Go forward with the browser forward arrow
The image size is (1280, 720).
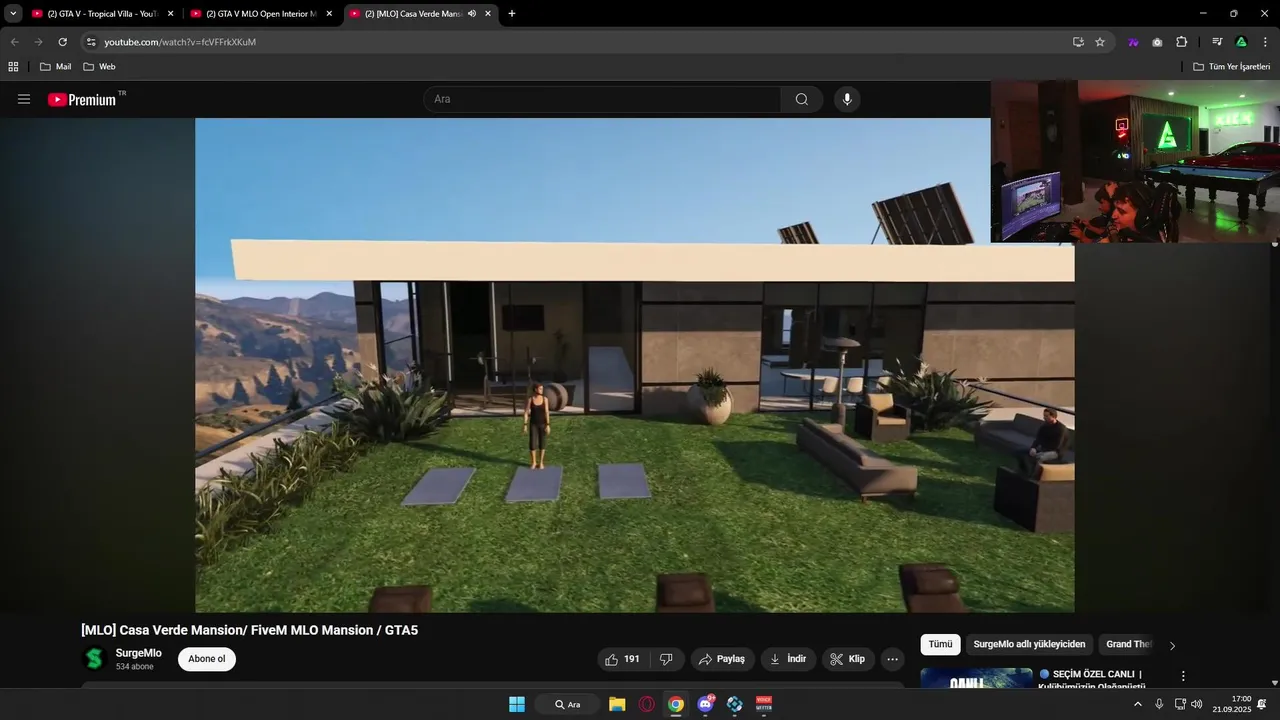(38, 42)
